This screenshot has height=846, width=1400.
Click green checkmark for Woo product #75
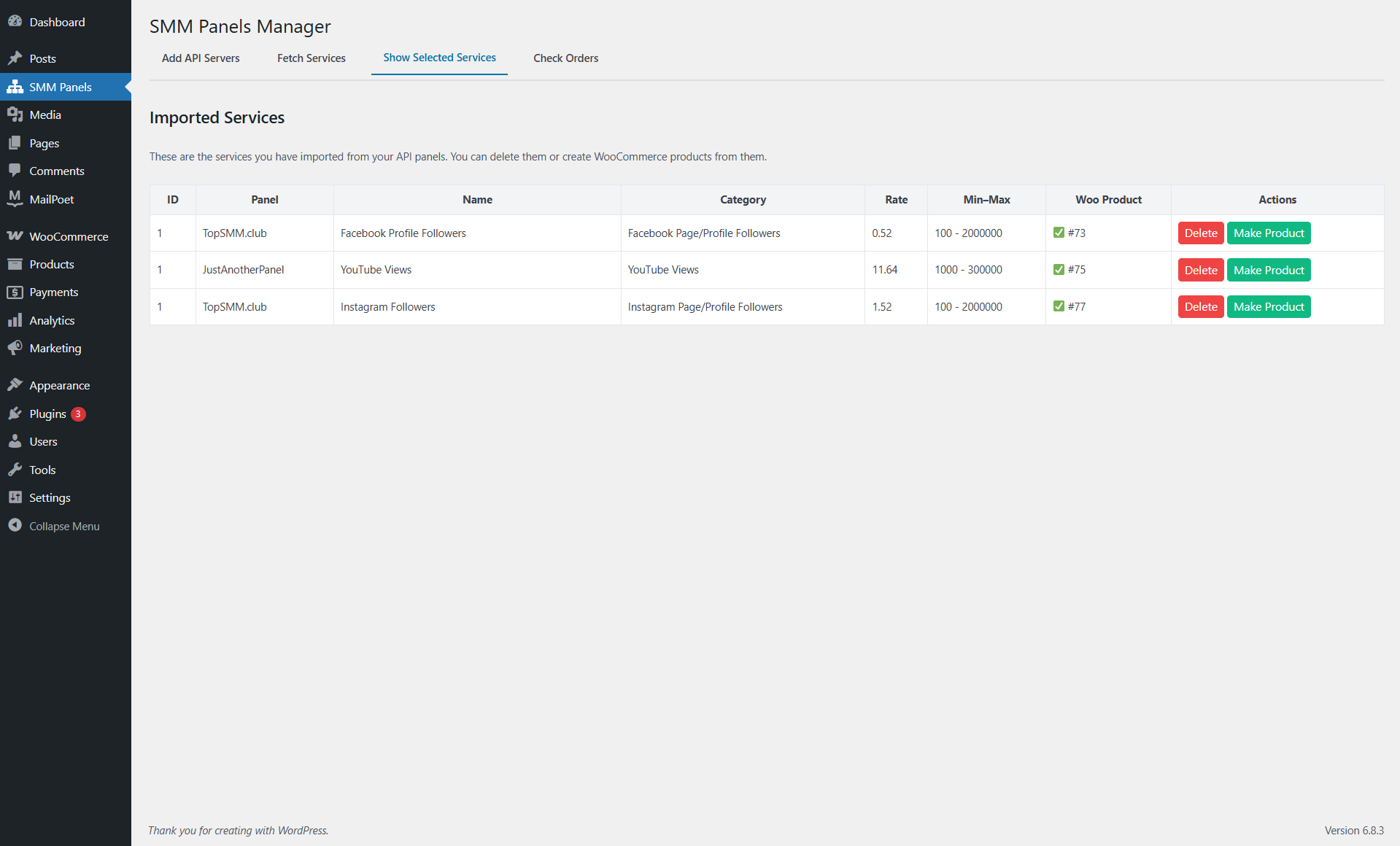coord(1059,269)
